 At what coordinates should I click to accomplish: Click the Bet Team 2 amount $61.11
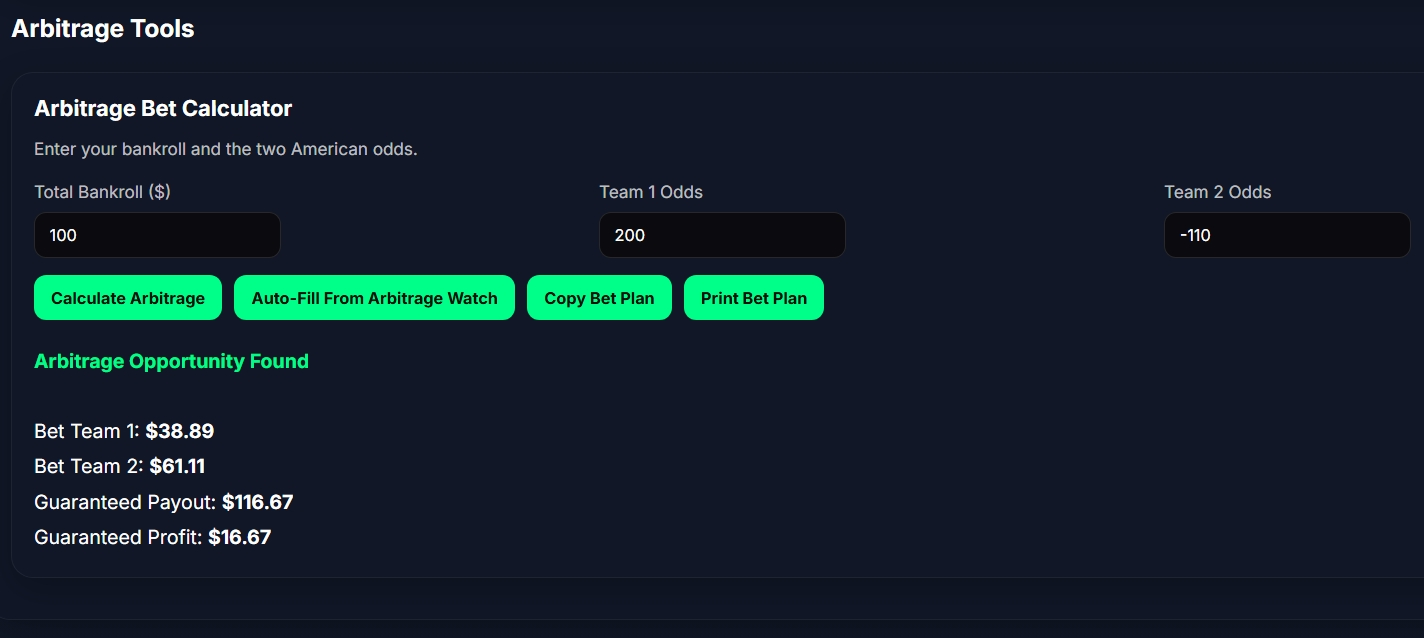pos(177,465)
